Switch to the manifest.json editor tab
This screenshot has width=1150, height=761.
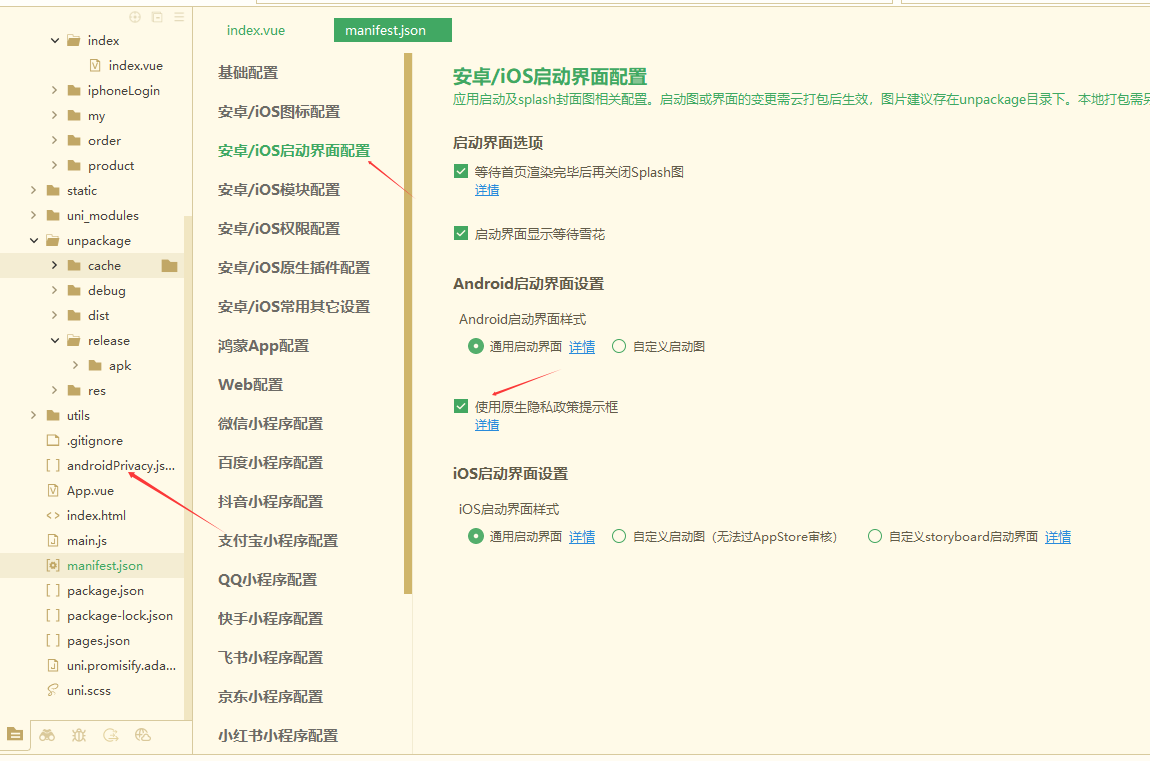point(392,30)
